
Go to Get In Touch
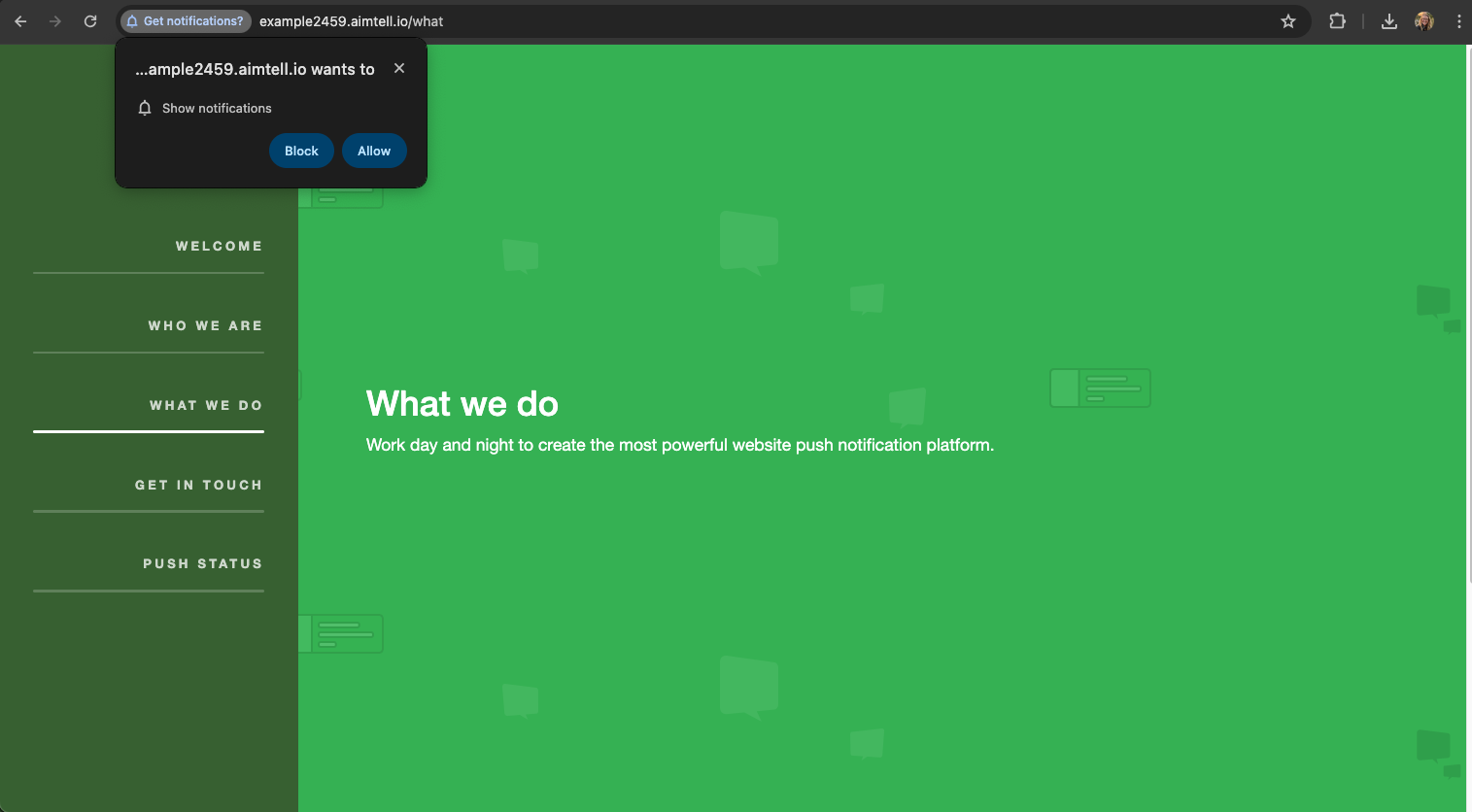198,486
